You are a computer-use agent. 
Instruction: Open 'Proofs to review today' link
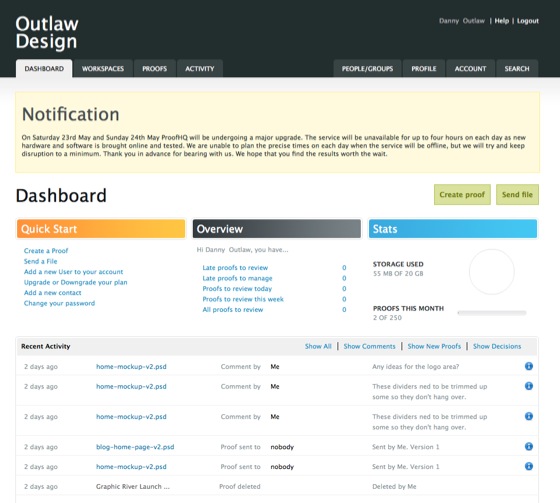coord(237,289)
